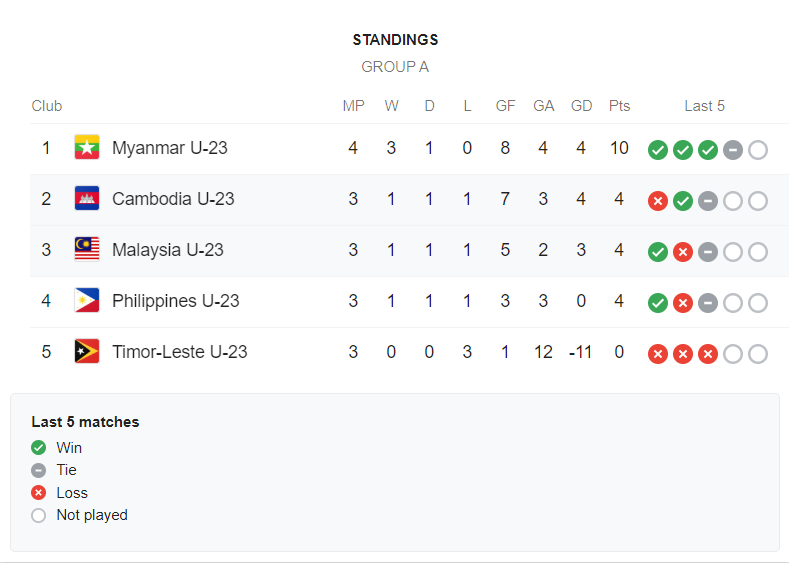
Task: Click Cambodia's green win result icon
Action: click(683, 201)
